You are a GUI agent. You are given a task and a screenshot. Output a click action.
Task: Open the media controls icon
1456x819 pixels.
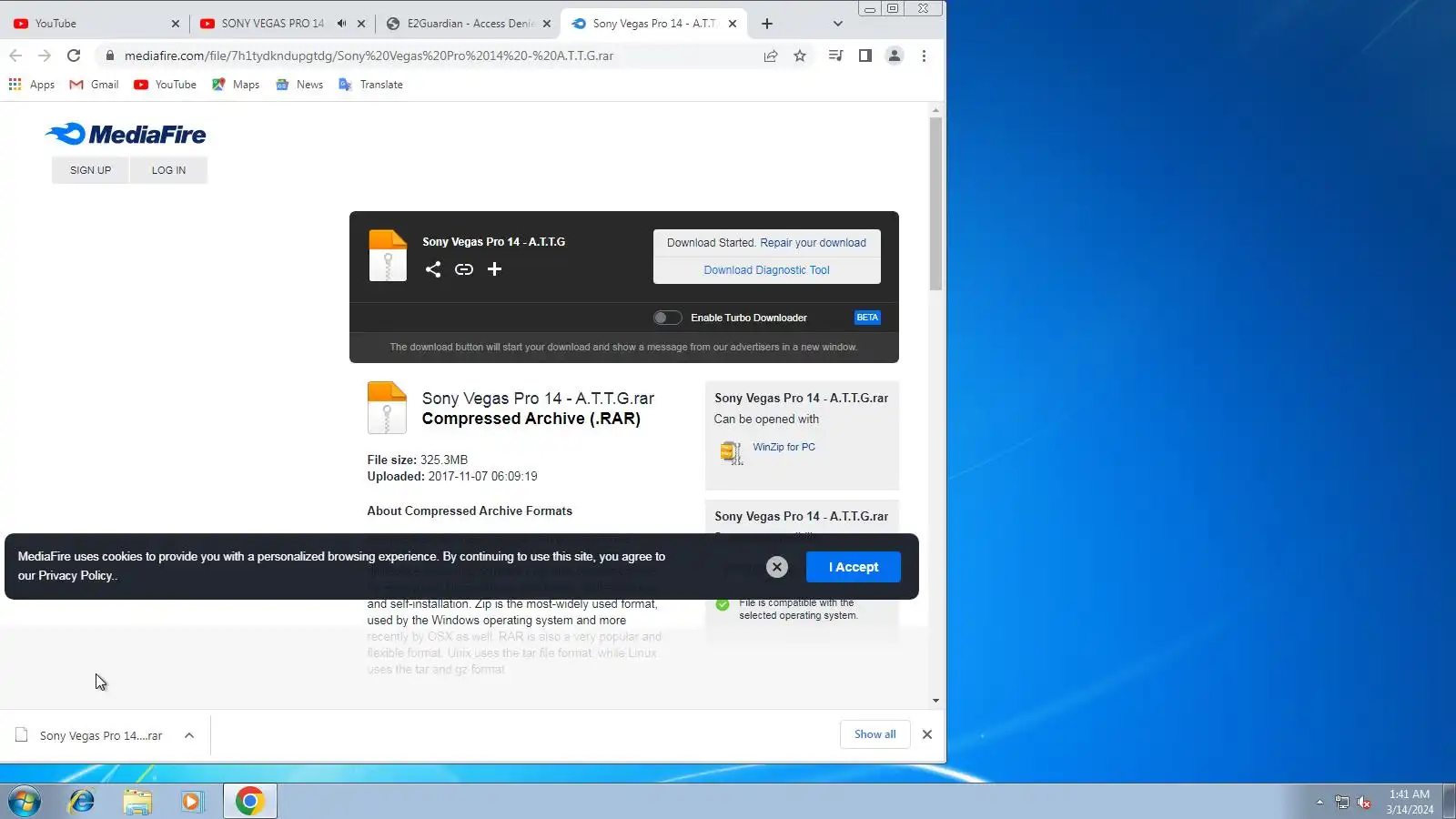pos(835,56)
